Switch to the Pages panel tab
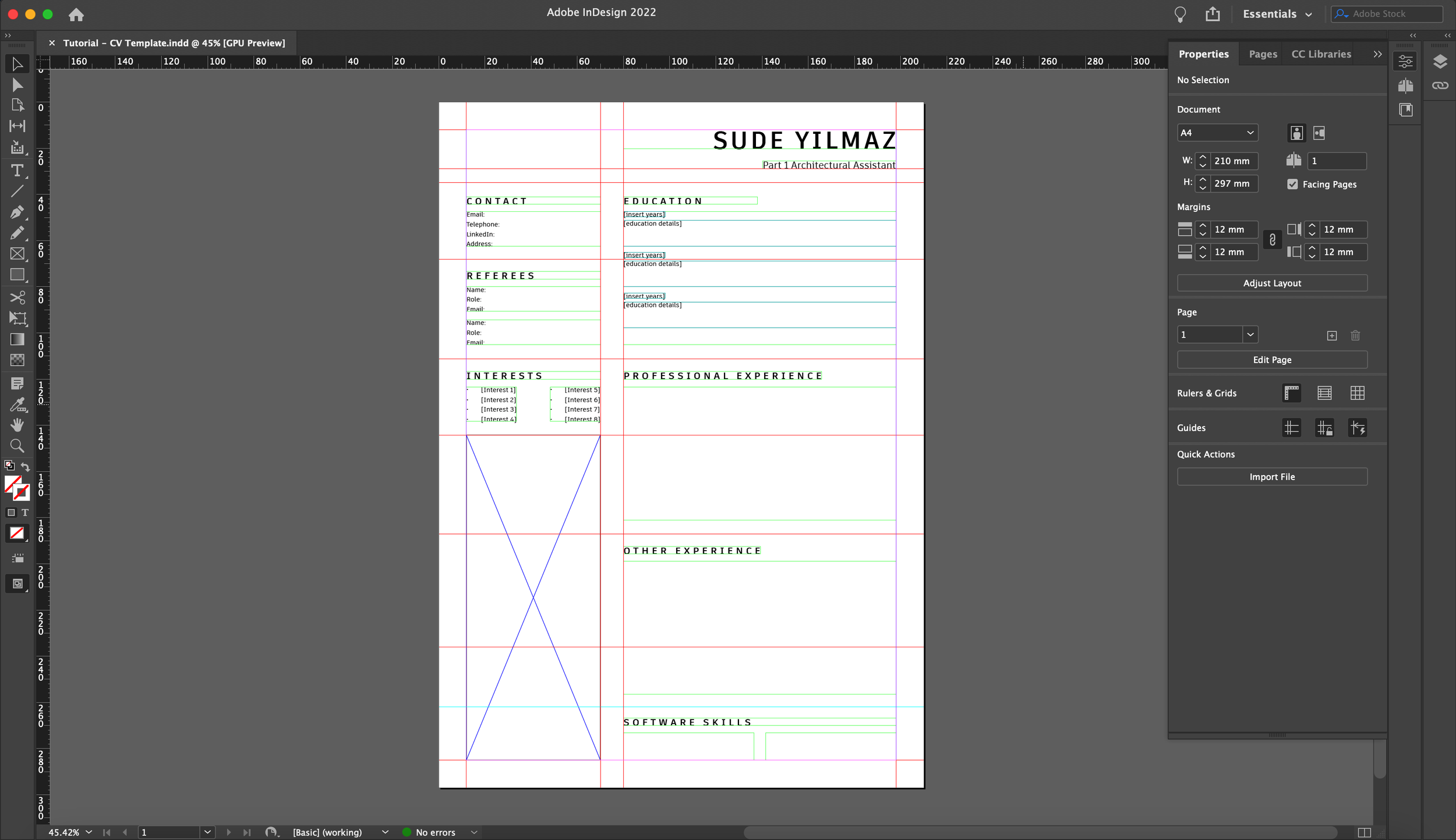 click(1263, 54)
